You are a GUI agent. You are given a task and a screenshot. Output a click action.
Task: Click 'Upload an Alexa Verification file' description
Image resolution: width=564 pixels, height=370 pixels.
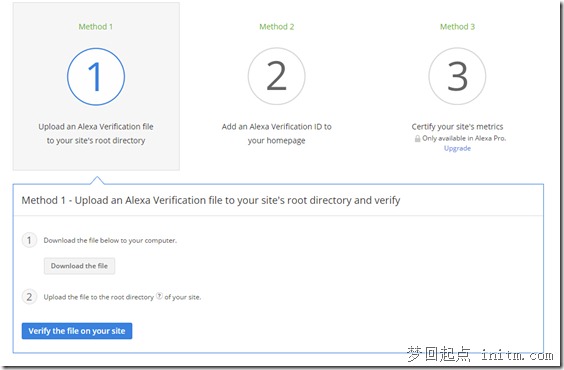(x=96, y=133)
